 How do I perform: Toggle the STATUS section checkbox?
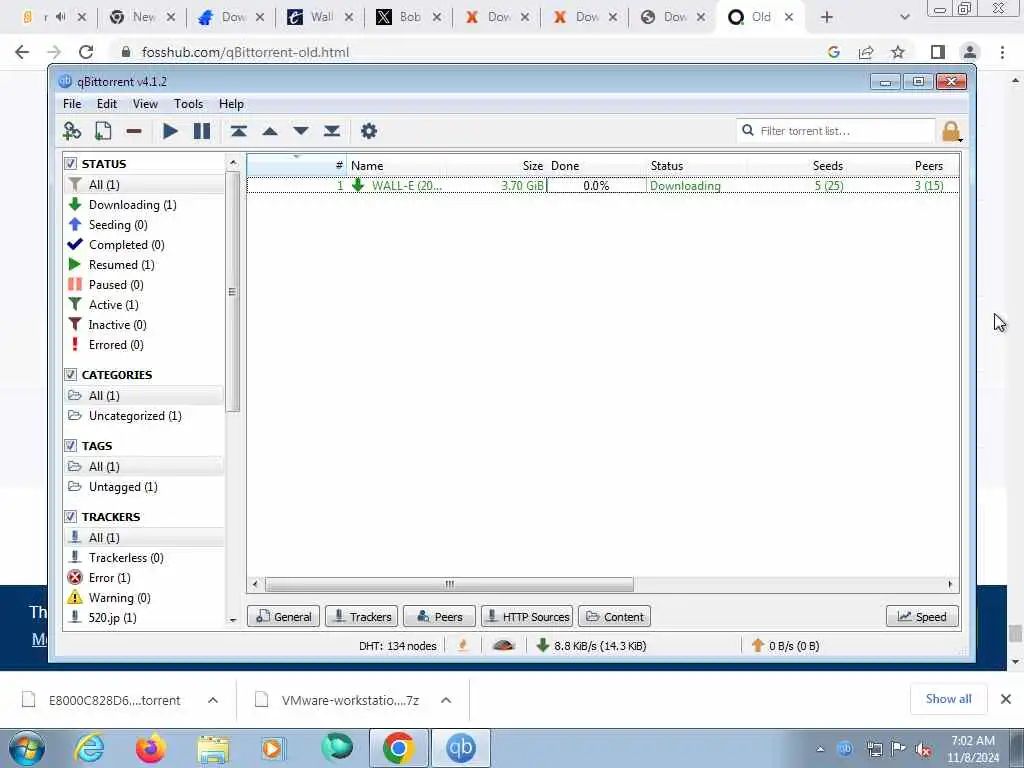click(71, 163)
